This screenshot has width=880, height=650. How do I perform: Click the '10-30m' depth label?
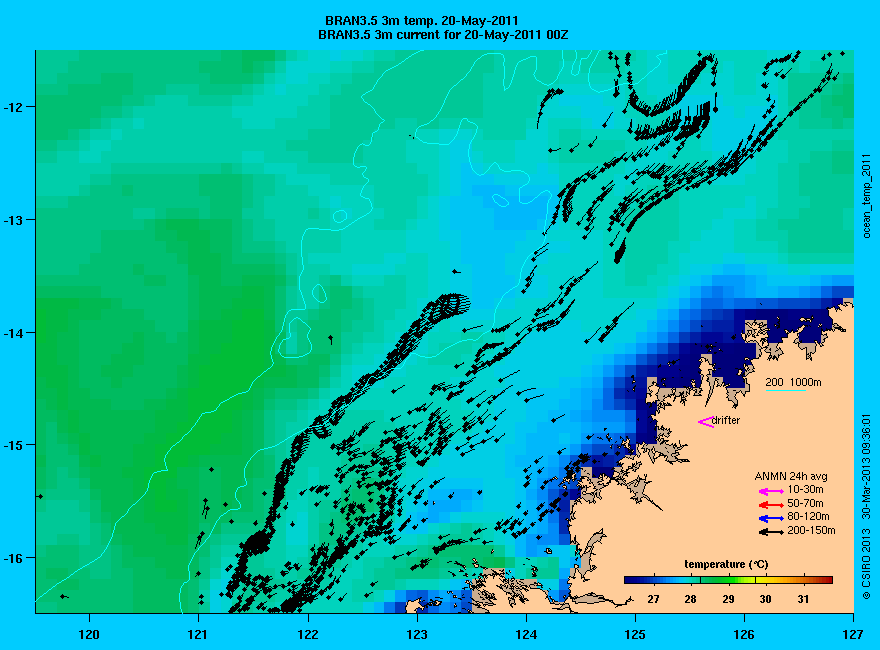(x=805, y=489)
